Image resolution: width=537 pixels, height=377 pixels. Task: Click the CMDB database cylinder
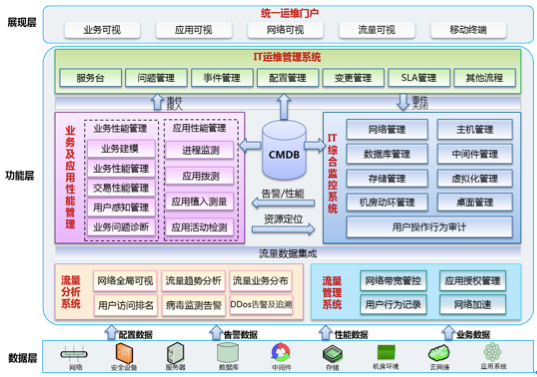point(284,150)
